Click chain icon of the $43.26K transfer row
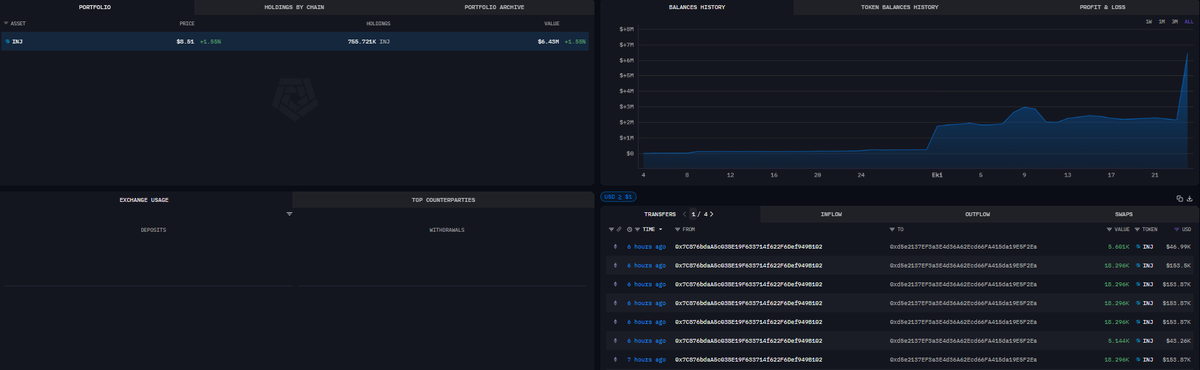The image size is (1200, 370). (x=615, y=340)
